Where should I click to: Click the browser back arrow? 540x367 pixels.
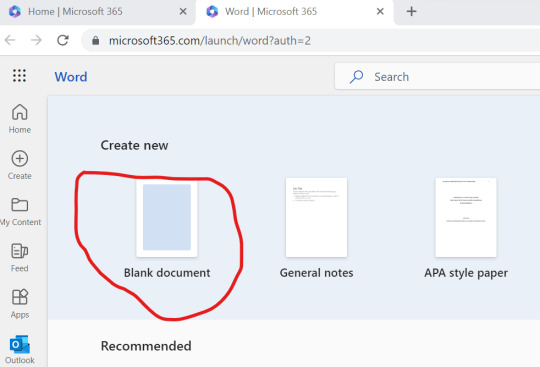pos(10,40)
